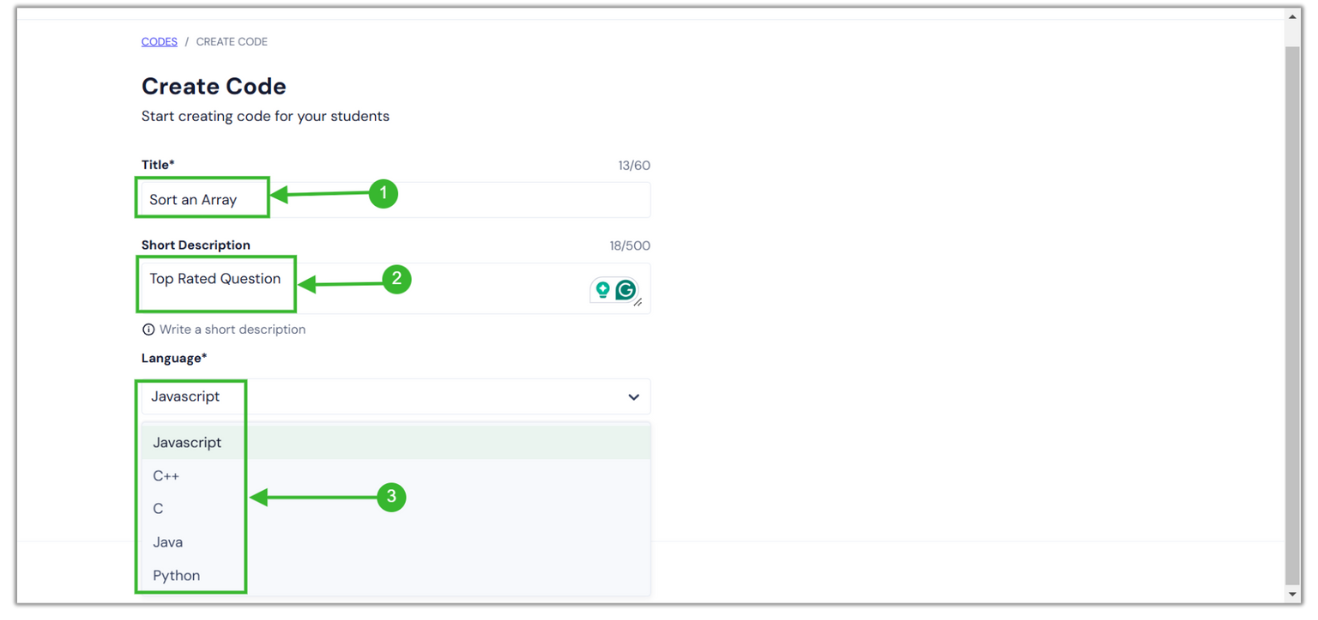Click the CREATE CODE breadcrumb item
The height and width of the screenshot is (620, 1318).
click(231, 41)
